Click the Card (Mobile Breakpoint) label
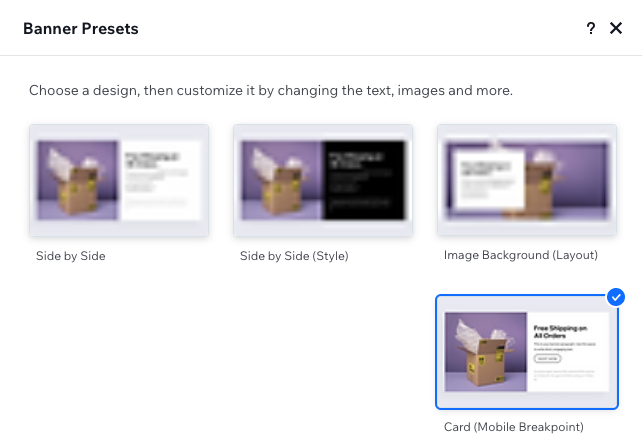Viewport: 642px width, 442px height. tap(513, 427)
